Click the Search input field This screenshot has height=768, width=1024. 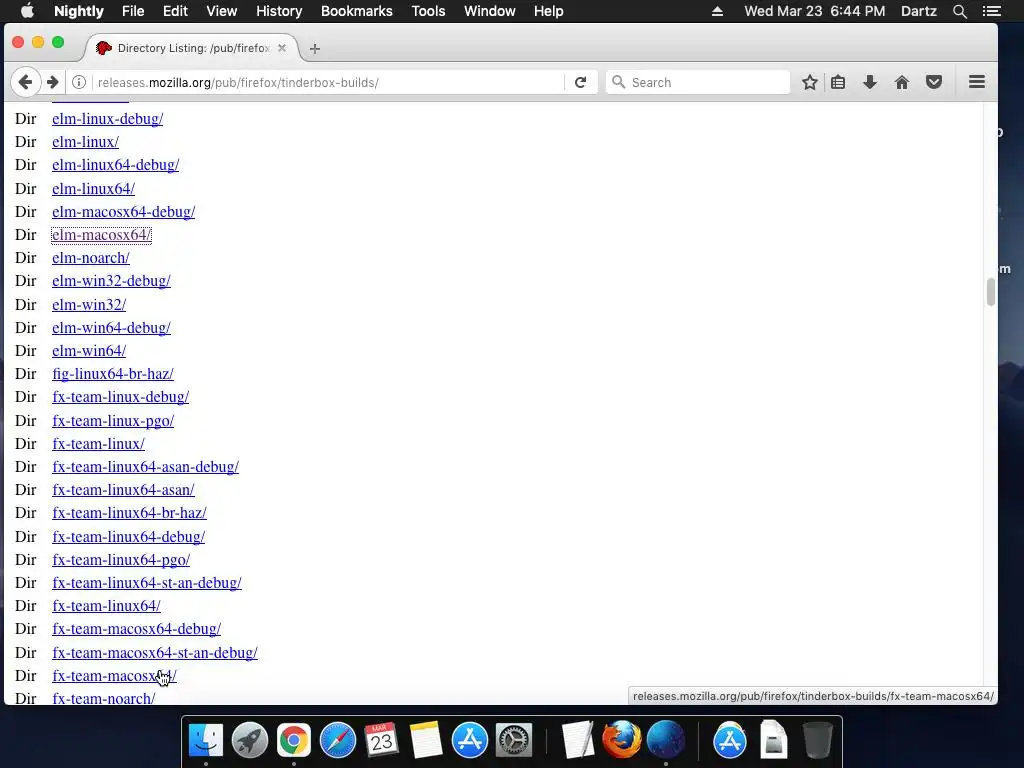click(x=698, y=82)
